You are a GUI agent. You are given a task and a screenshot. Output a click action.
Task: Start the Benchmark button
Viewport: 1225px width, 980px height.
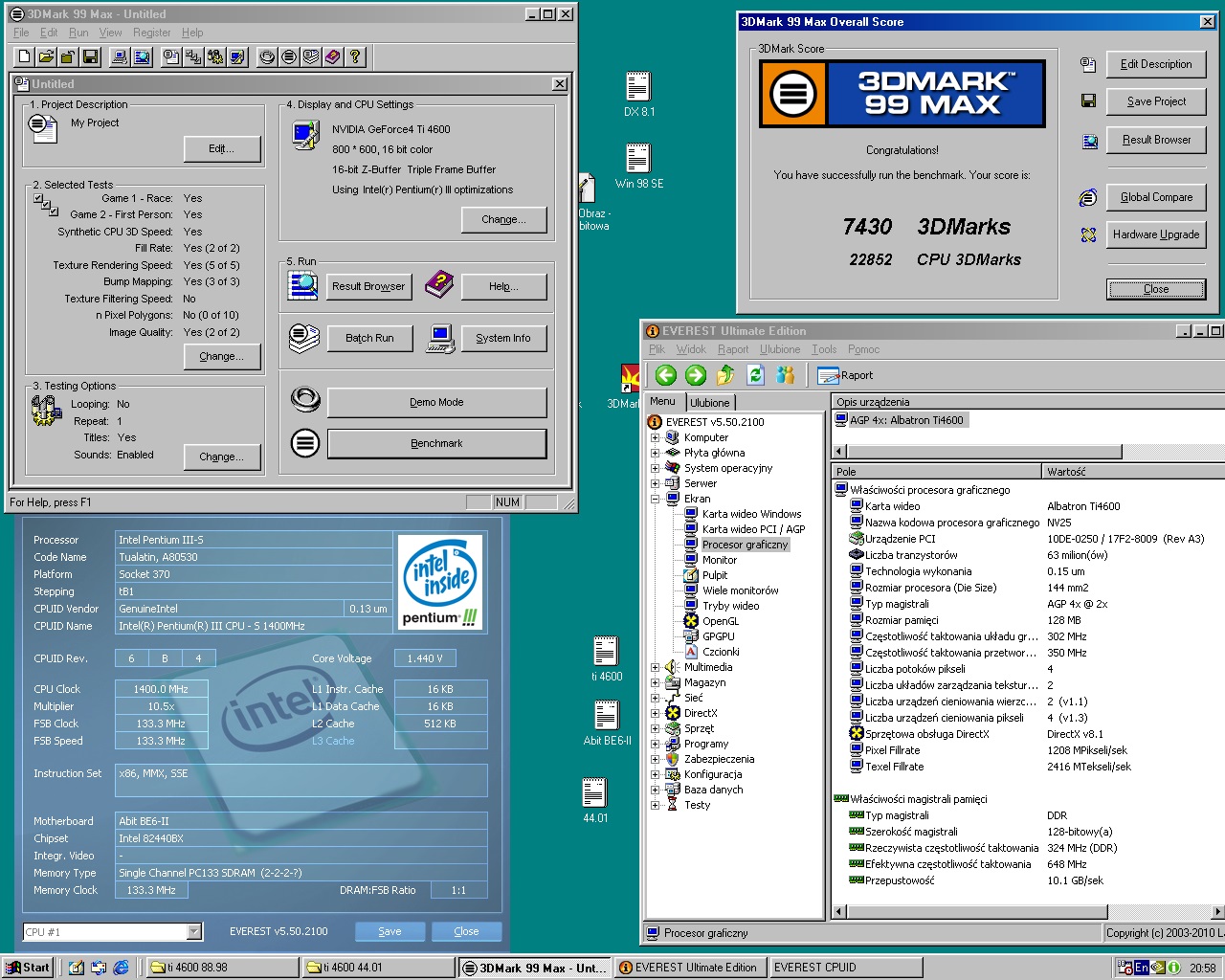click(x=436, y=443)
